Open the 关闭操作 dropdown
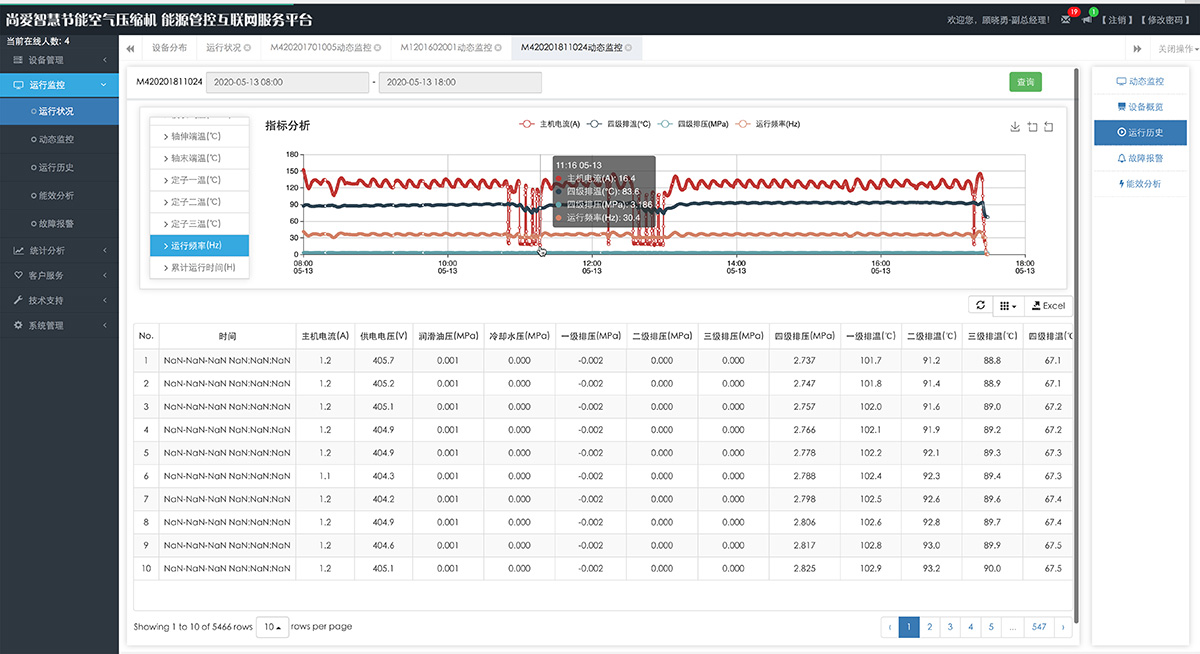The width and height of the screenshot is (1200, 654). 1177,49
